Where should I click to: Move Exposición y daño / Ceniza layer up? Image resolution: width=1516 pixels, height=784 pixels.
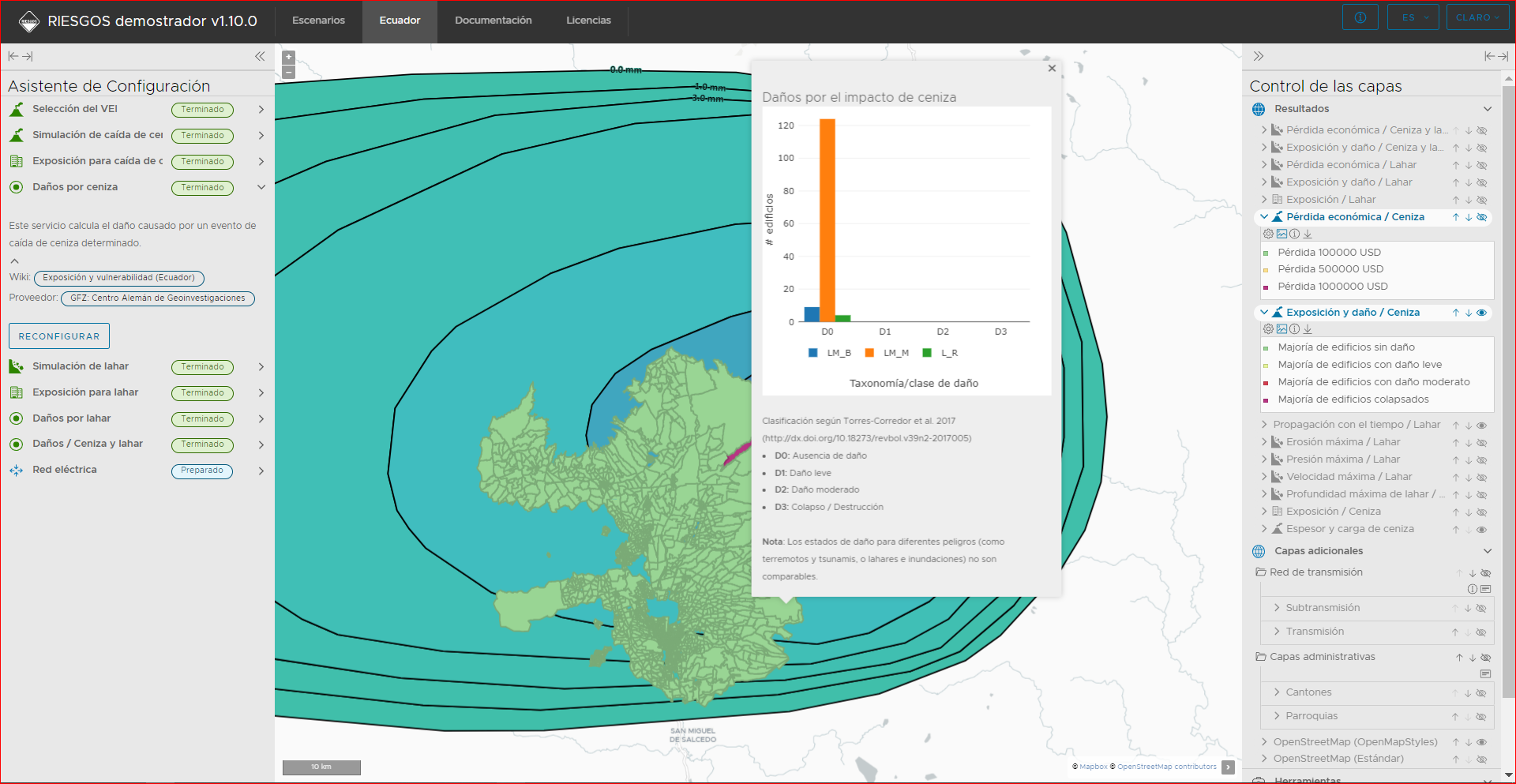1456,313
